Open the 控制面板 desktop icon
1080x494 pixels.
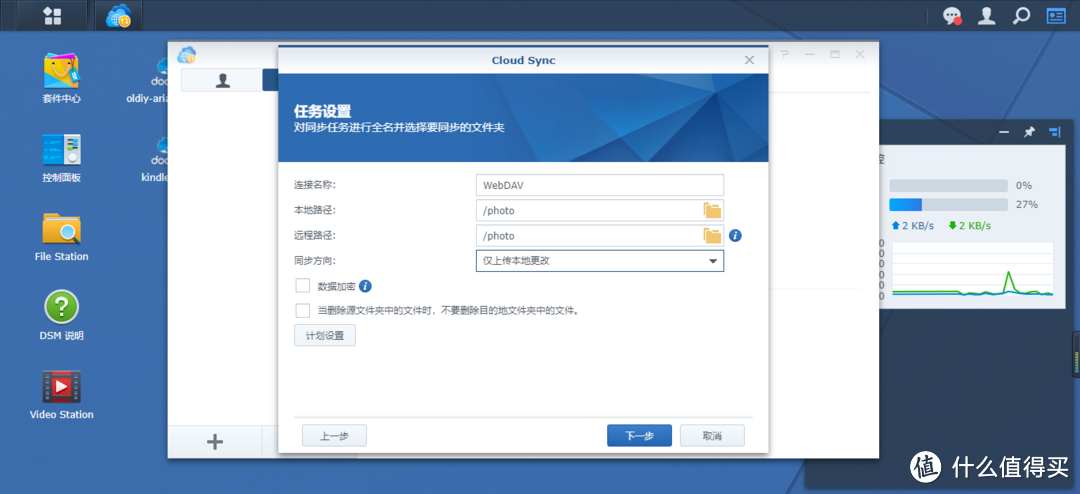61,158
